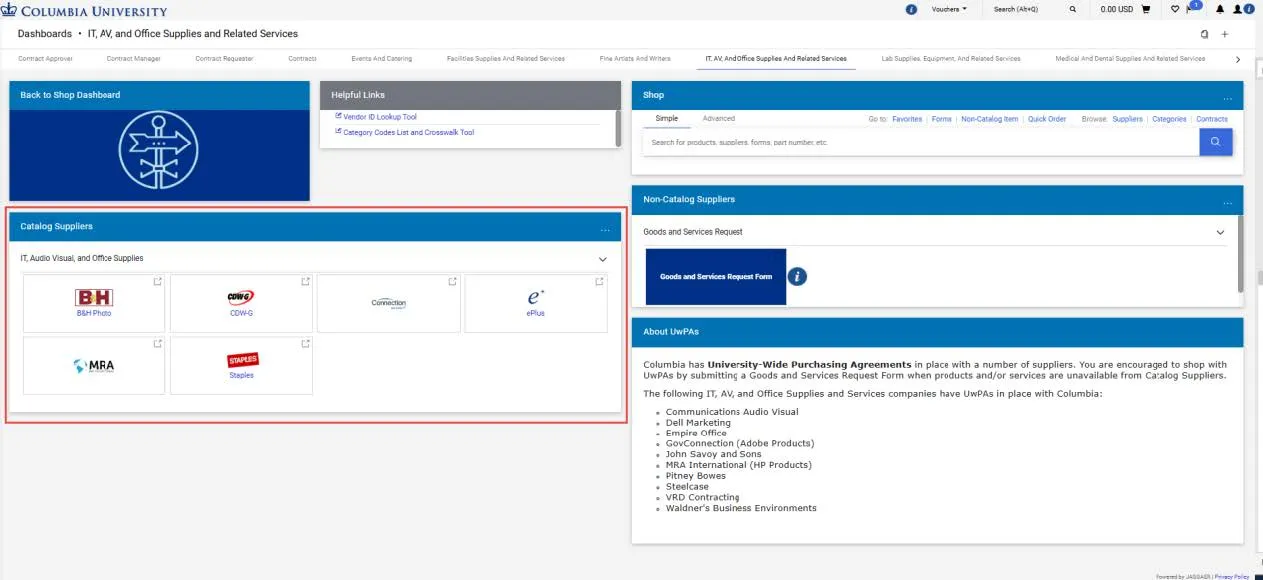The height and width of the screenshot is (580, 1263).
Task: Show more dashboard tabs with right chevron
Action: pos(1238,59)
